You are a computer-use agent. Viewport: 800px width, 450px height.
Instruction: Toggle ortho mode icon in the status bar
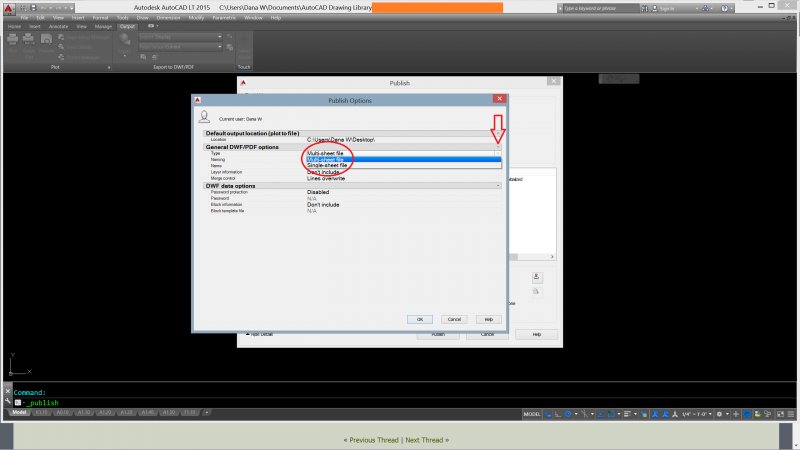click(x=558, y=414)
